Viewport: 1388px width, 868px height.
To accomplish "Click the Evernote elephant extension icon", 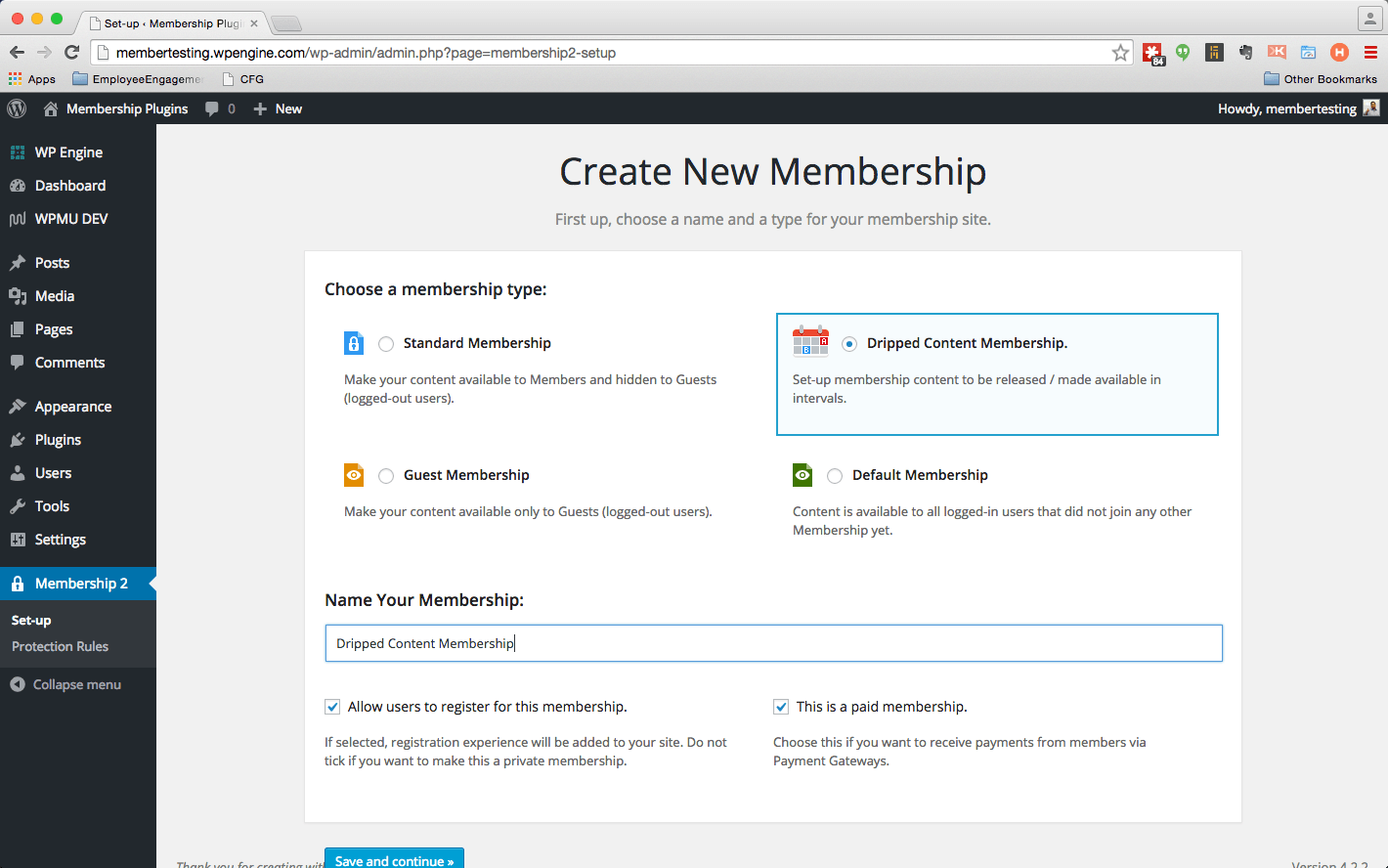I will click(x=1245, y=53).
